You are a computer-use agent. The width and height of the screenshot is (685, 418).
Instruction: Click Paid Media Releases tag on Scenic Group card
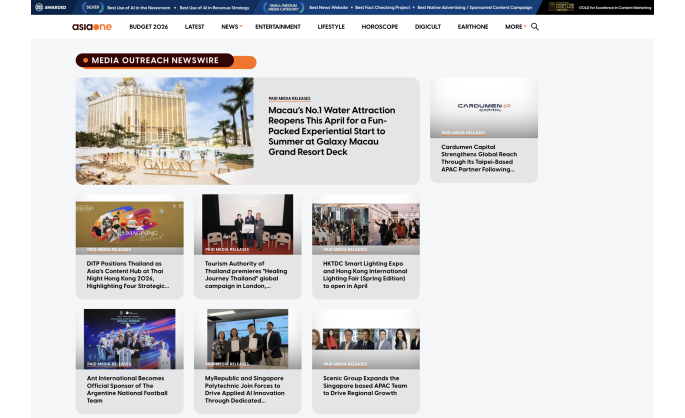[x=345, y=364]
